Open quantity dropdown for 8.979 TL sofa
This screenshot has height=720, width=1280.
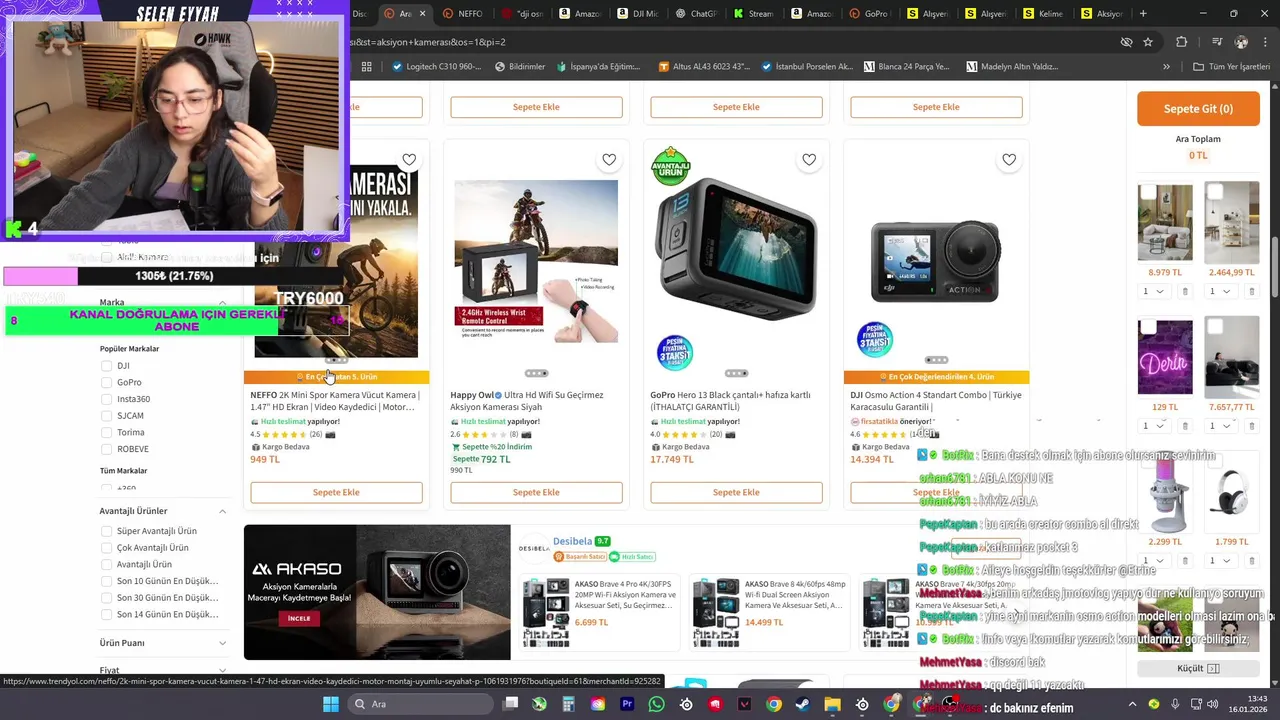pyautogui.click(x=1154, y=292)
